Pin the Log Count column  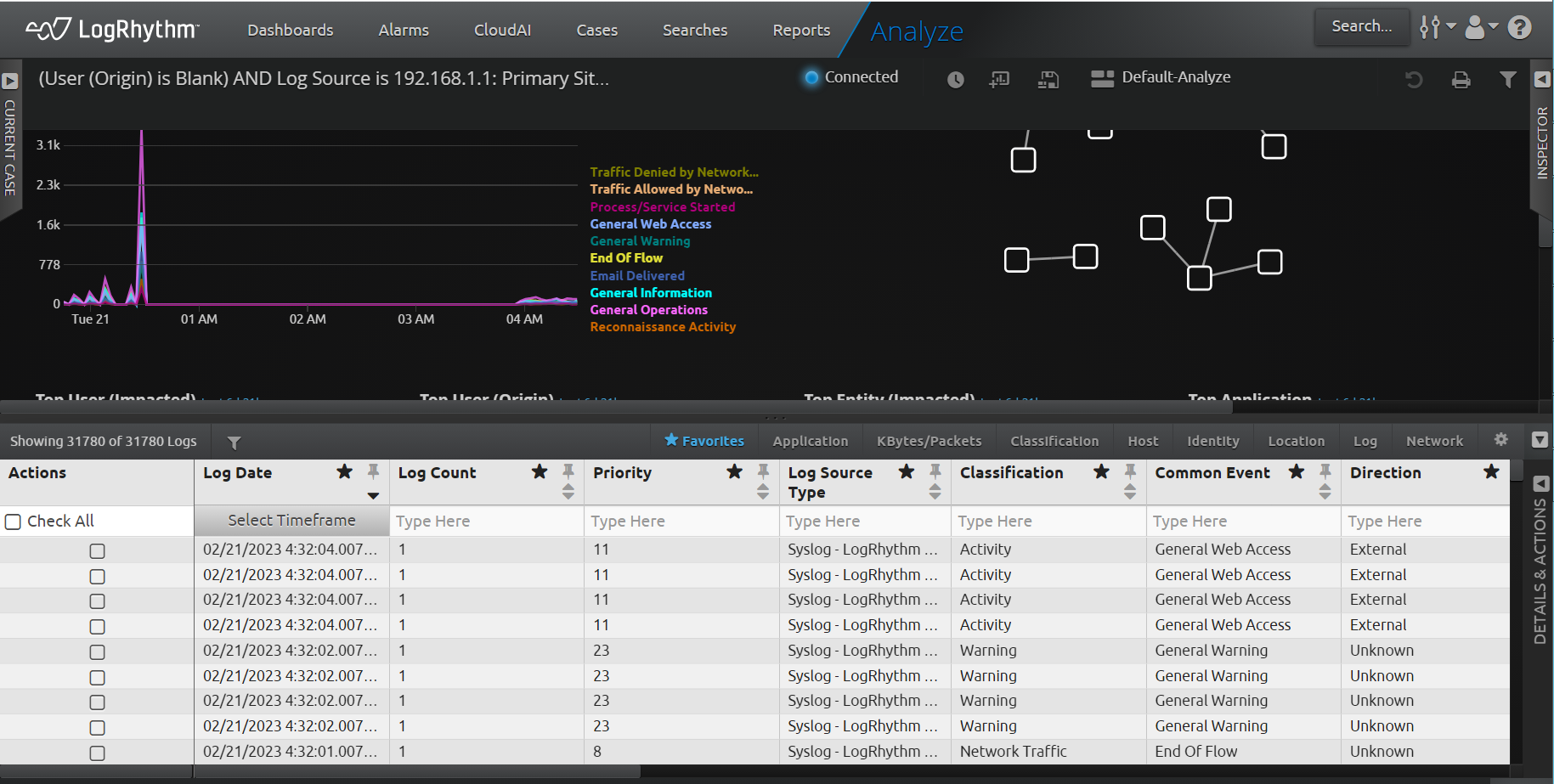tap(568, 473)
